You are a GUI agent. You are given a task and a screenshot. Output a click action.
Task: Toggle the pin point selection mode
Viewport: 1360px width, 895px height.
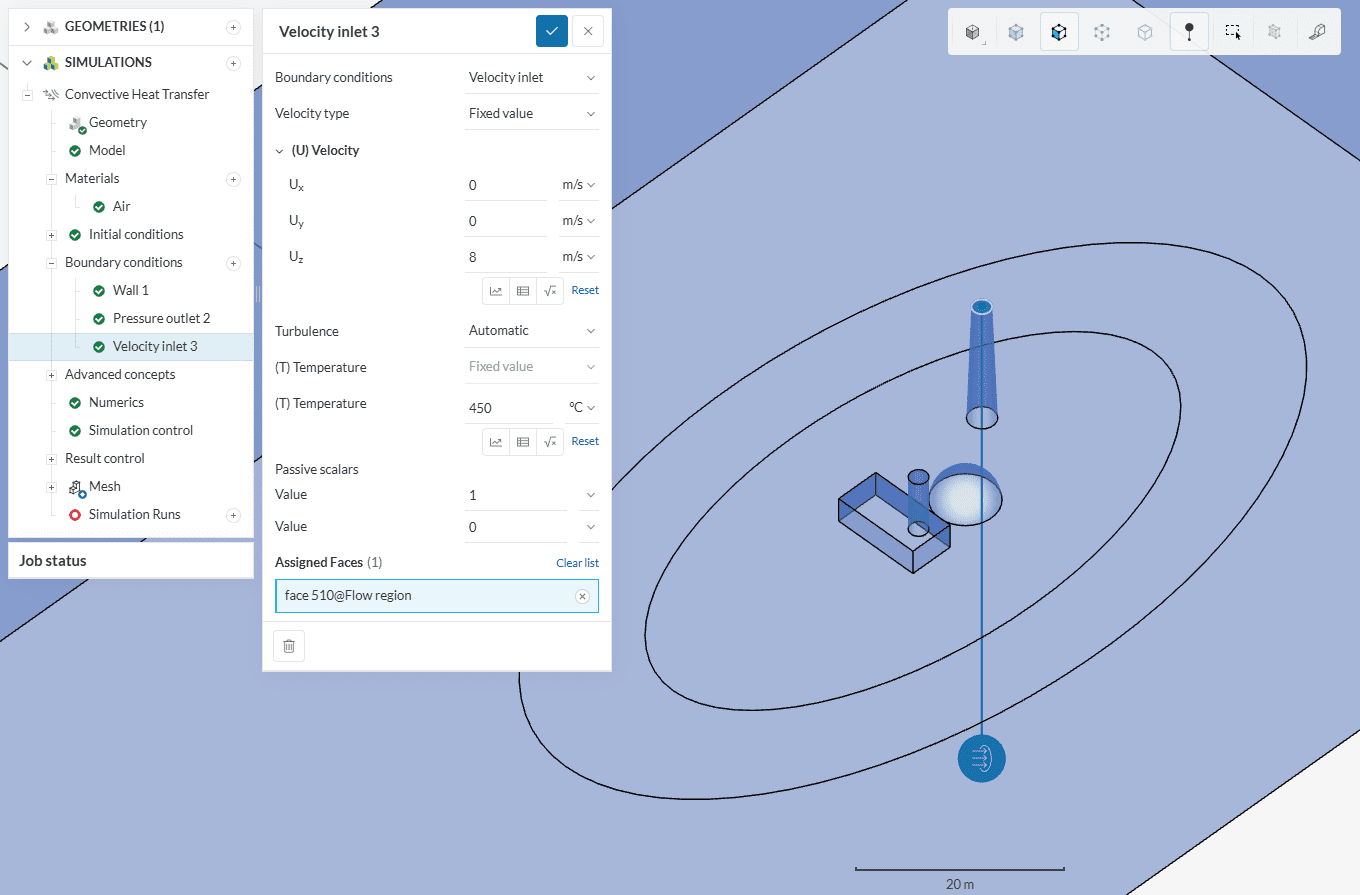(x=1188, y=33)
